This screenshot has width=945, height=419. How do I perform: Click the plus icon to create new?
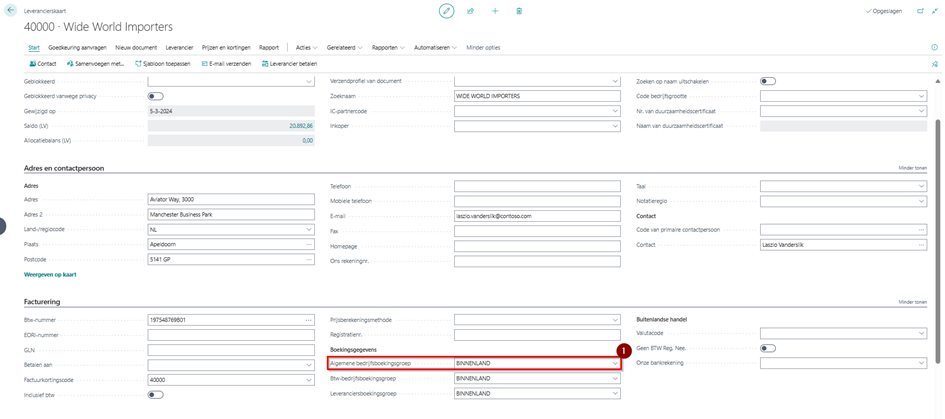(494, 11)
